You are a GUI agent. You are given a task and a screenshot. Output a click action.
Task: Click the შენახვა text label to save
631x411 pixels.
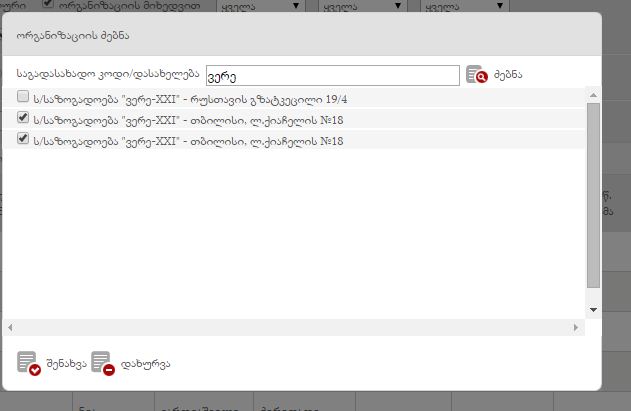click(x=64, y=364)
